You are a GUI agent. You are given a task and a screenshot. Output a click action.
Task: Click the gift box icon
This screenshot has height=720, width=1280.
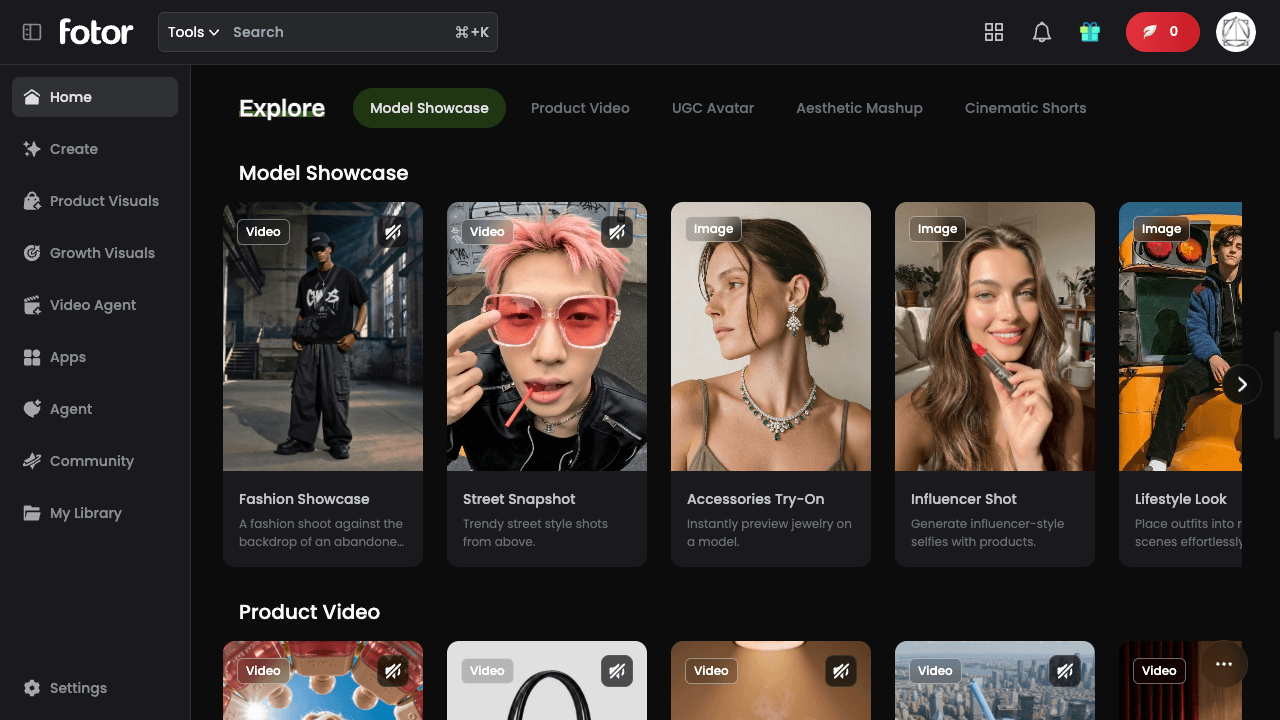click(x=1090, y=32)
